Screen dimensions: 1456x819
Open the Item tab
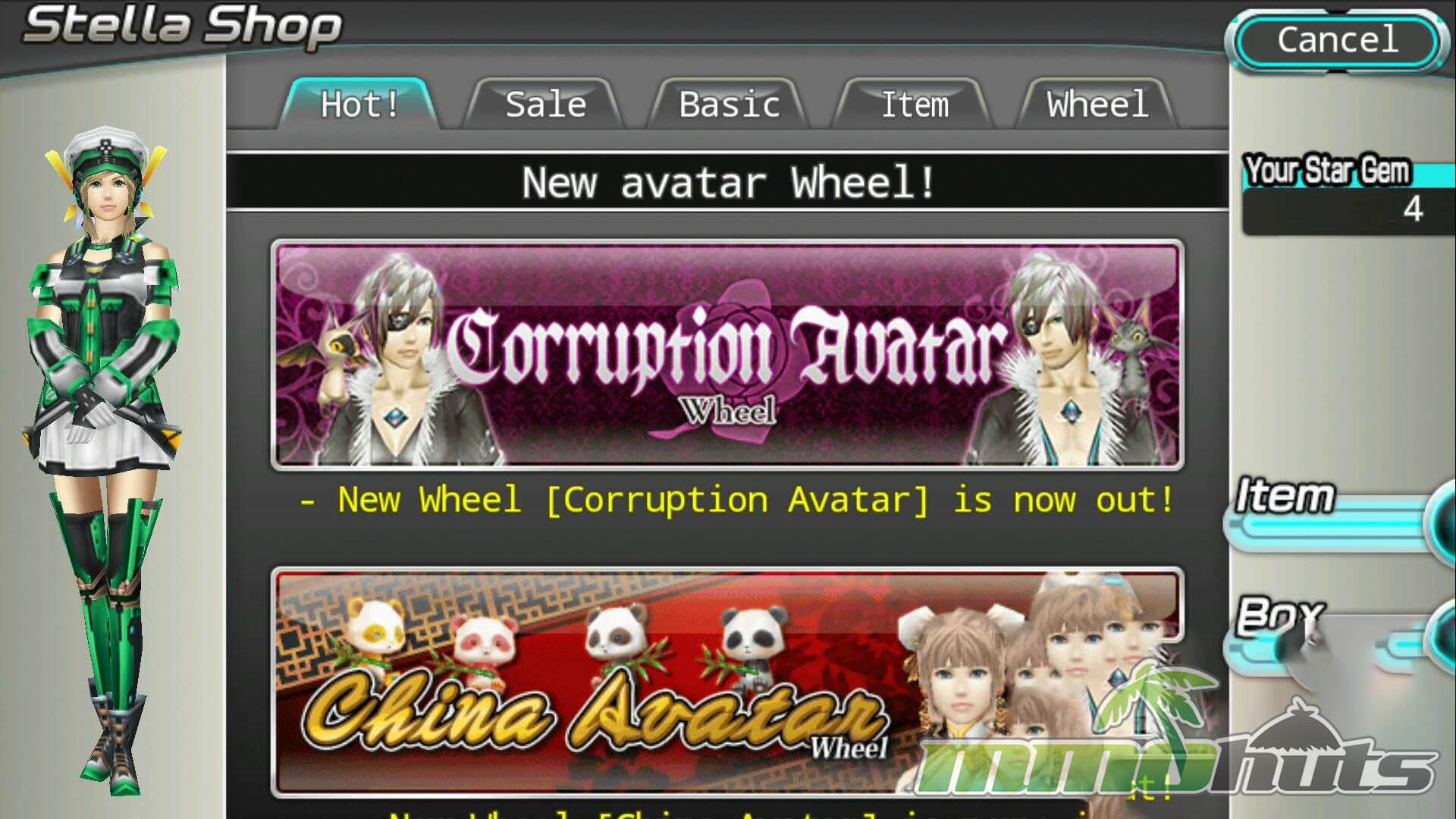(x=914, y=104)
